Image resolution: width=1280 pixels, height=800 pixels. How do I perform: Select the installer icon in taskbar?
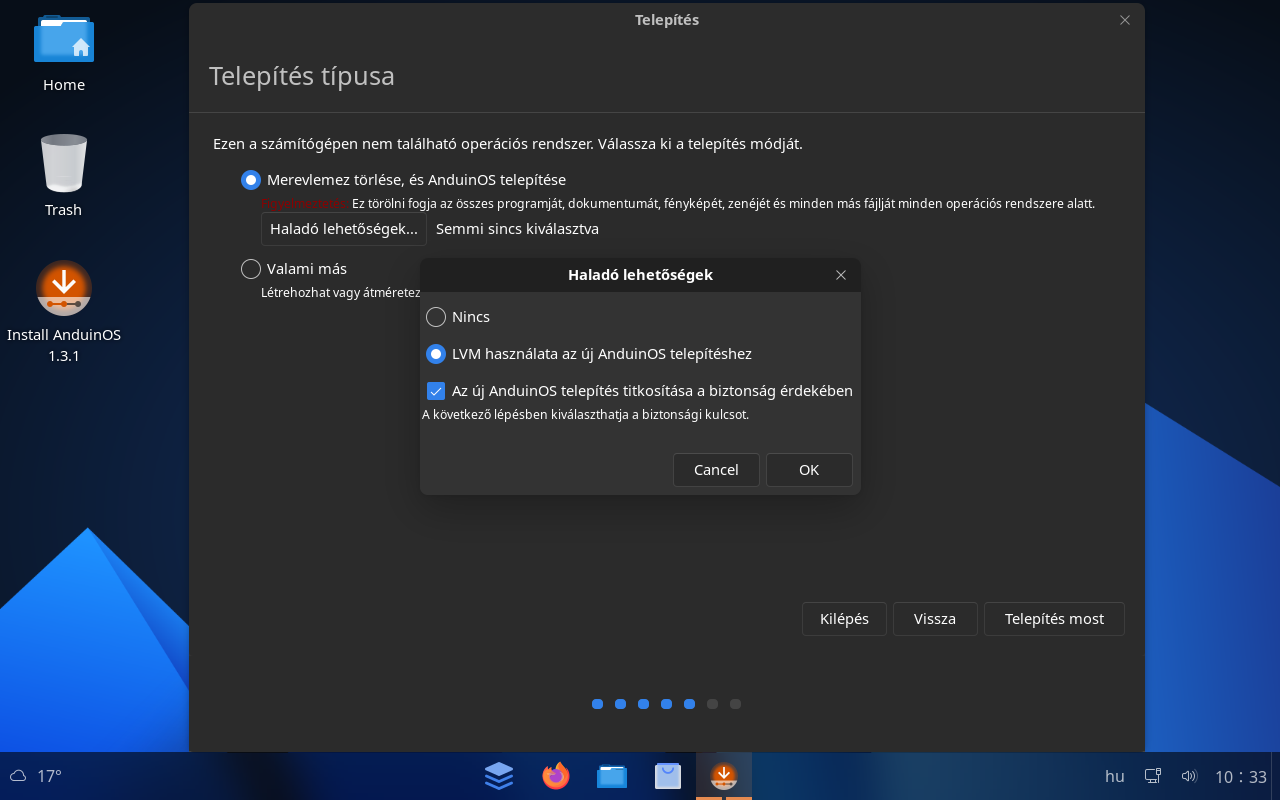tap(723, 776)
